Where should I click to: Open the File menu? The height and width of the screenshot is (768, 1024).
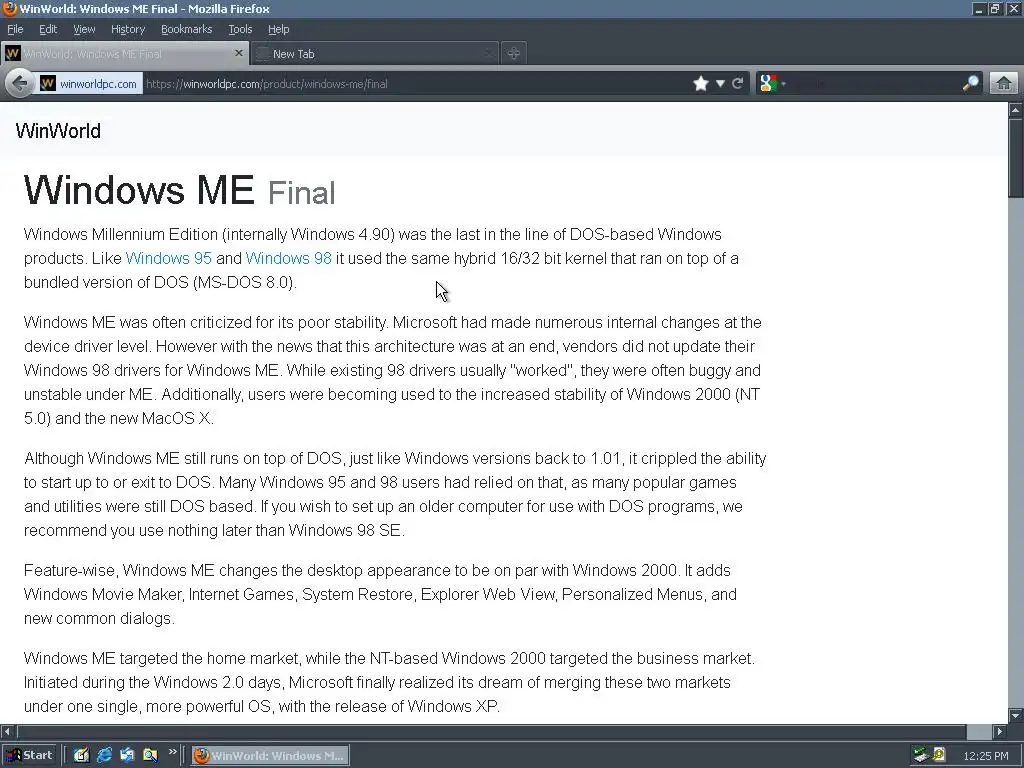(x=15, y=29)
